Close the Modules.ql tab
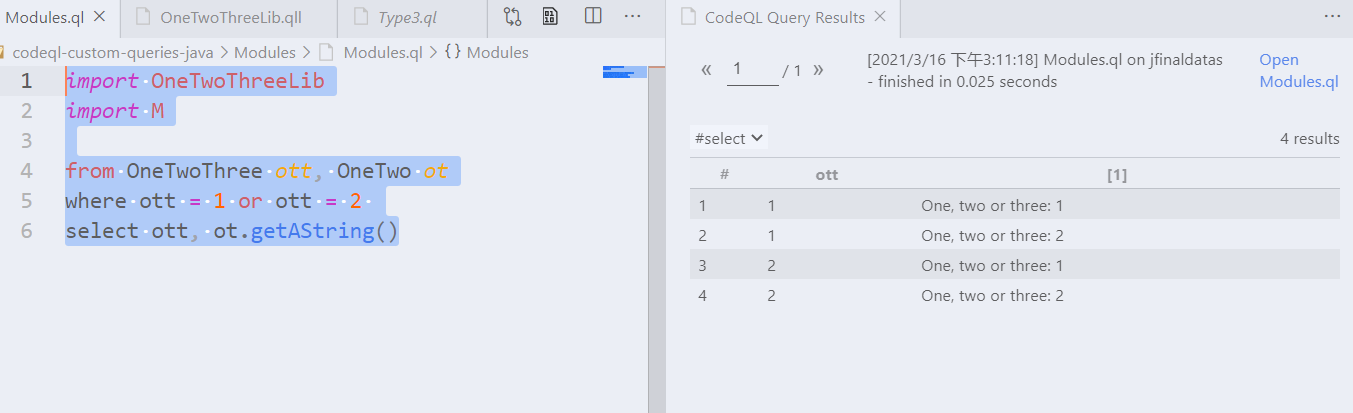Screen dimensions: 1353x413 pos(100,17)
